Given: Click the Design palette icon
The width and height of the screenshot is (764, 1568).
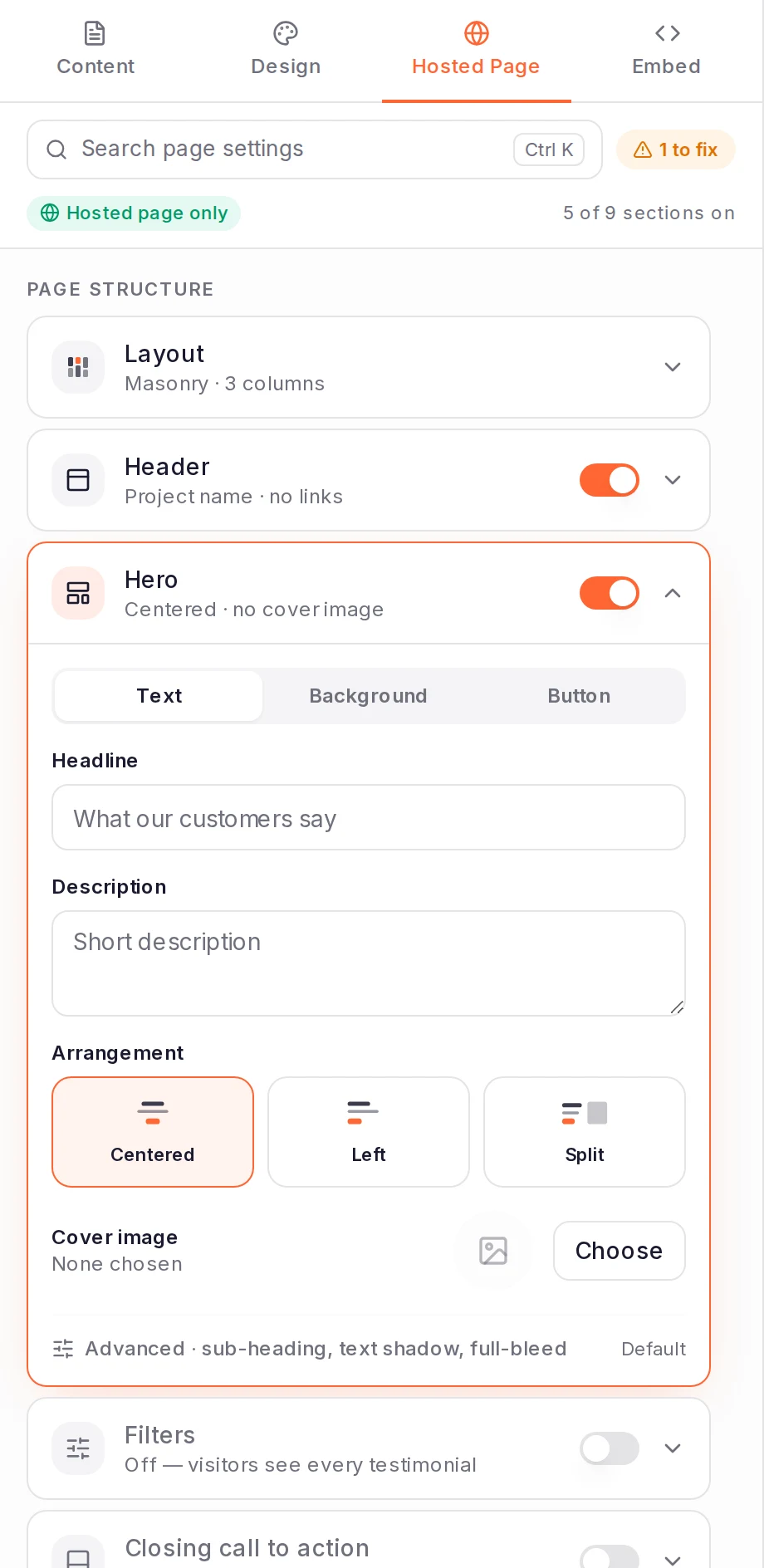Looking at the screenshot, I should 286,33.
